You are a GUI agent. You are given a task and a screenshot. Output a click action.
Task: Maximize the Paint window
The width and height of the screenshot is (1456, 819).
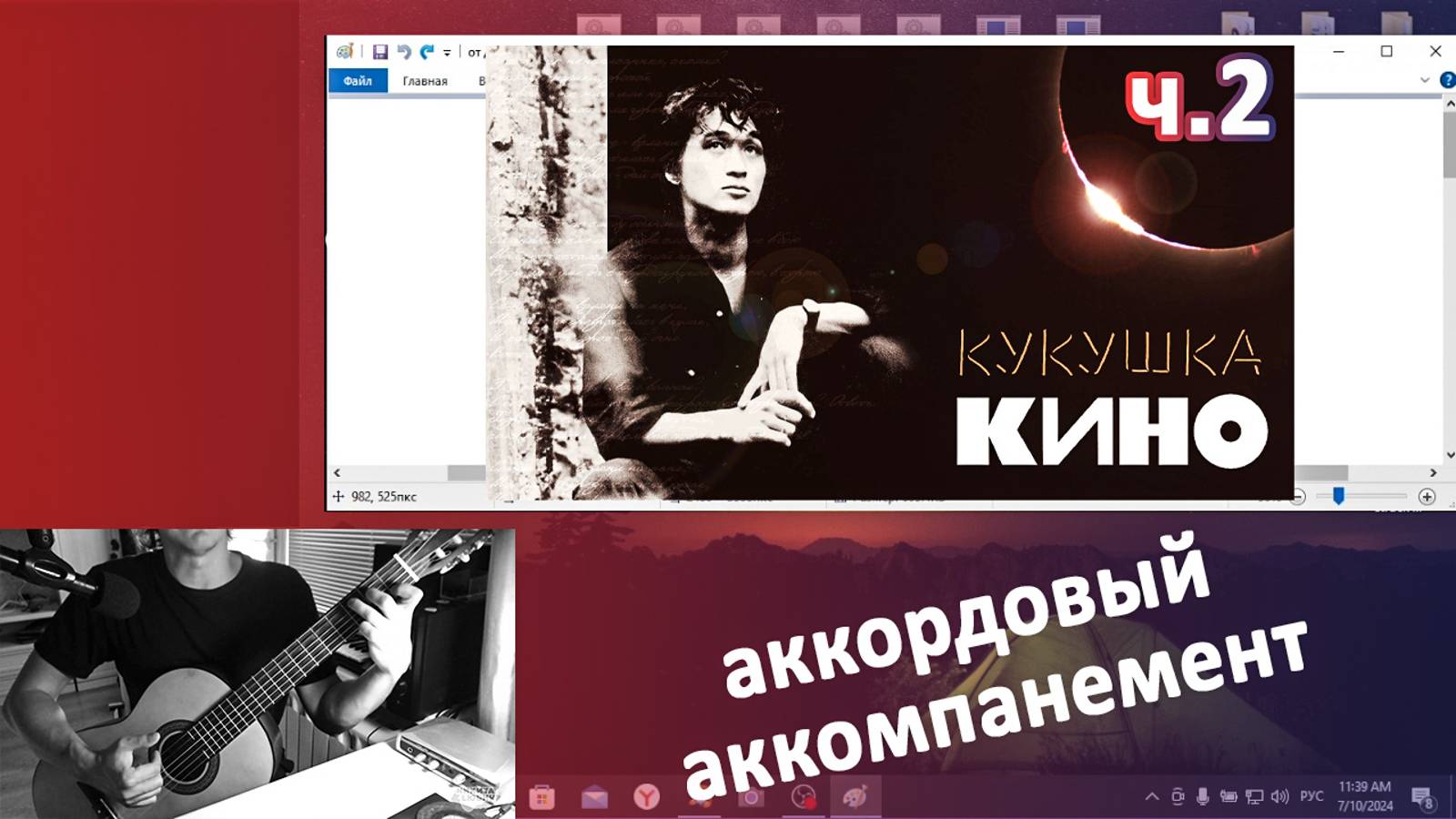point(1387,51)
